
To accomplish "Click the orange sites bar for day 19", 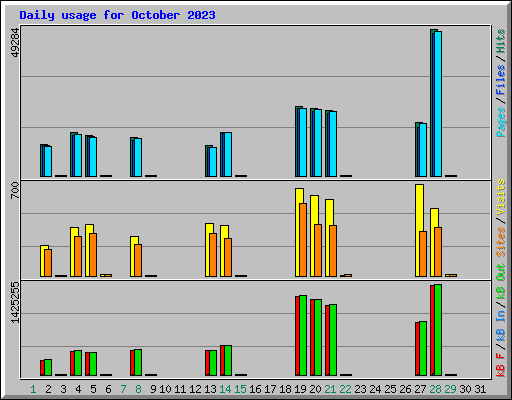I will 303,240.
